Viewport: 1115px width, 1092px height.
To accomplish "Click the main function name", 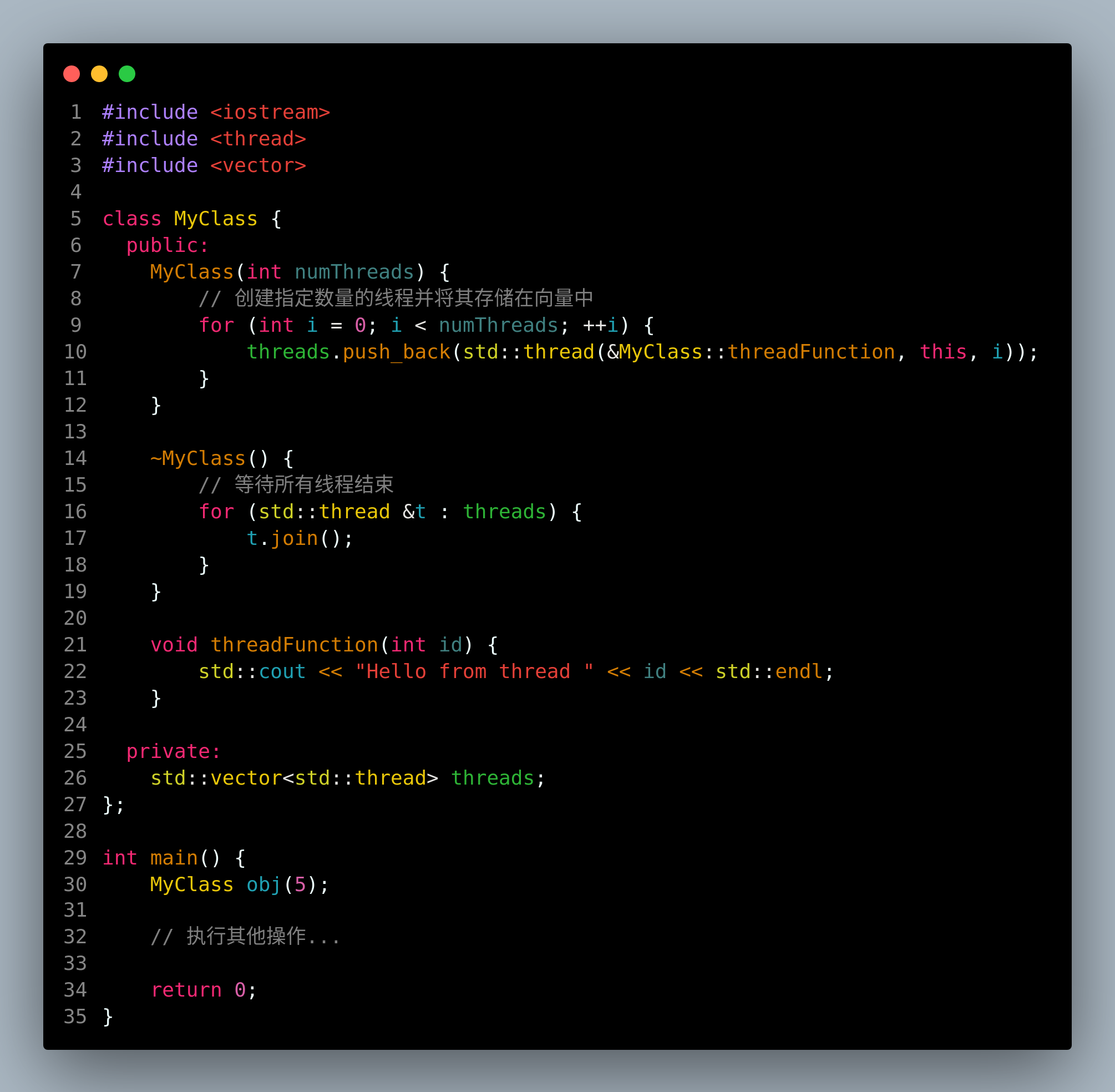I will click(x=174, y=857).
